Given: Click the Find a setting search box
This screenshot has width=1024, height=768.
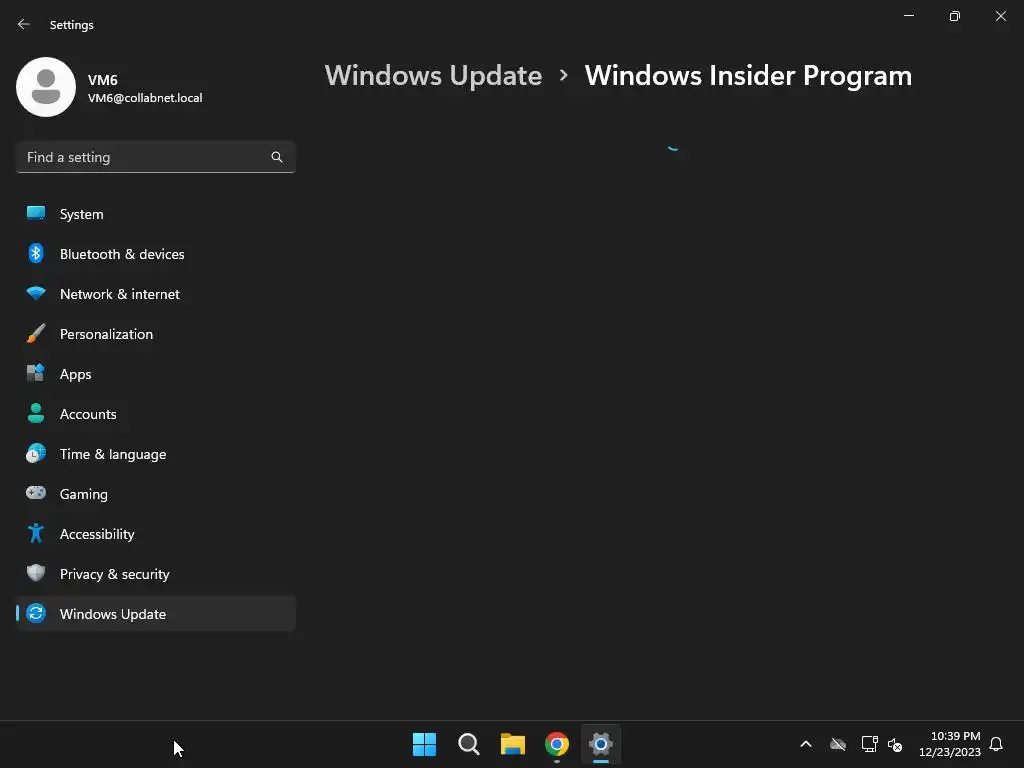Looking at the screenshot, I should click(x=155, y=157).
